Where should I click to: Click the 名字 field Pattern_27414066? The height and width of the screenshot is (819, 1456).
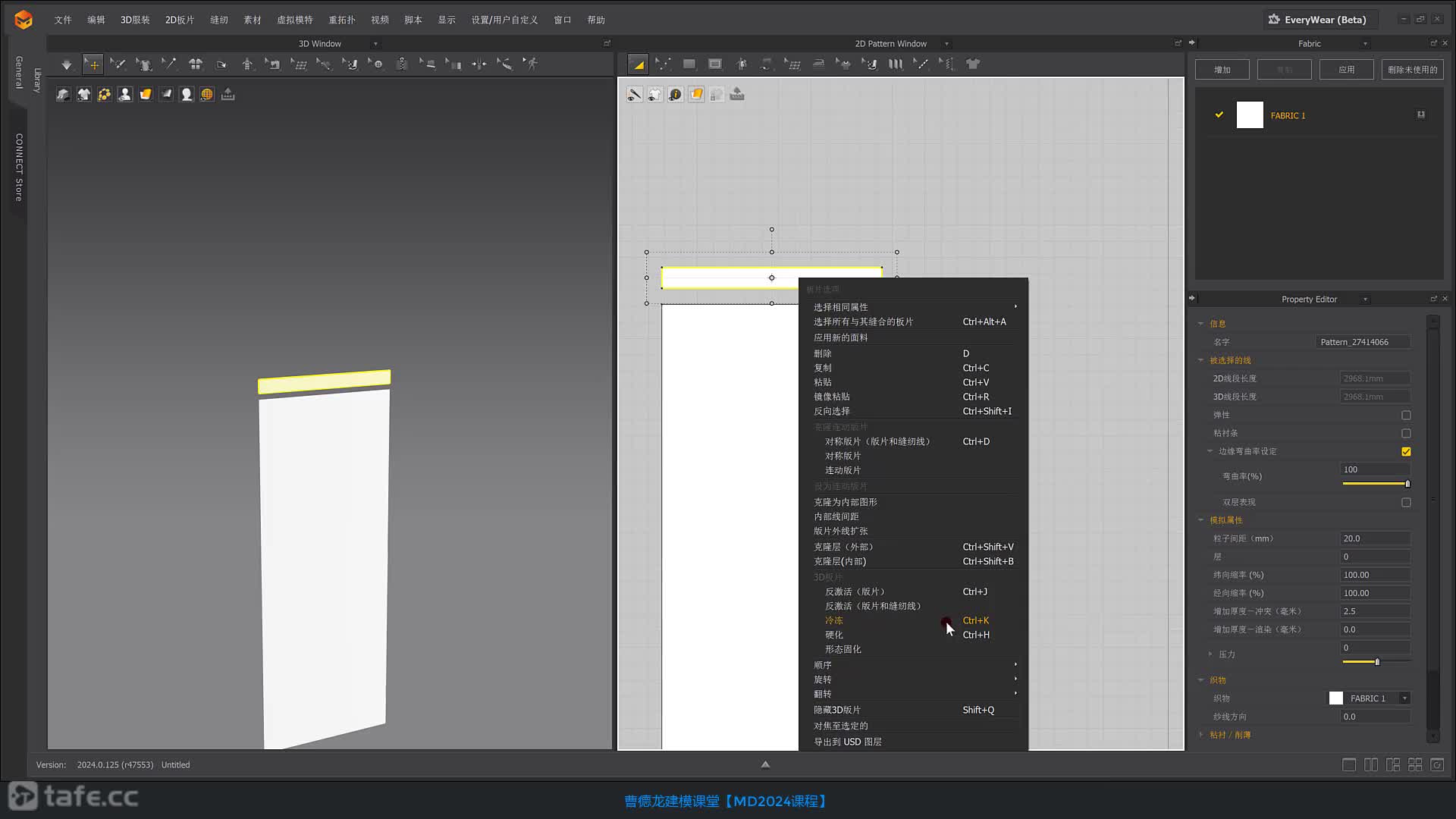coord(1363,342)
